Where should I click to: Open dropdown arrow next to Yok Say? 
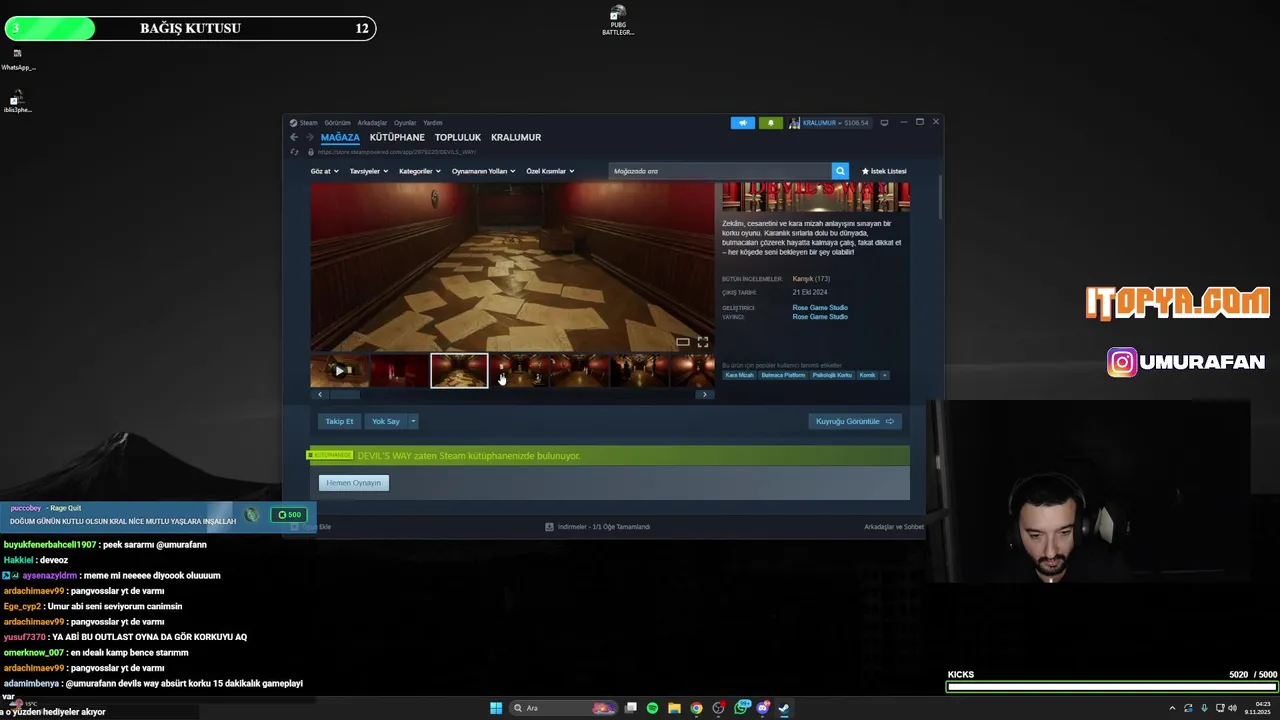click(413, 421)
